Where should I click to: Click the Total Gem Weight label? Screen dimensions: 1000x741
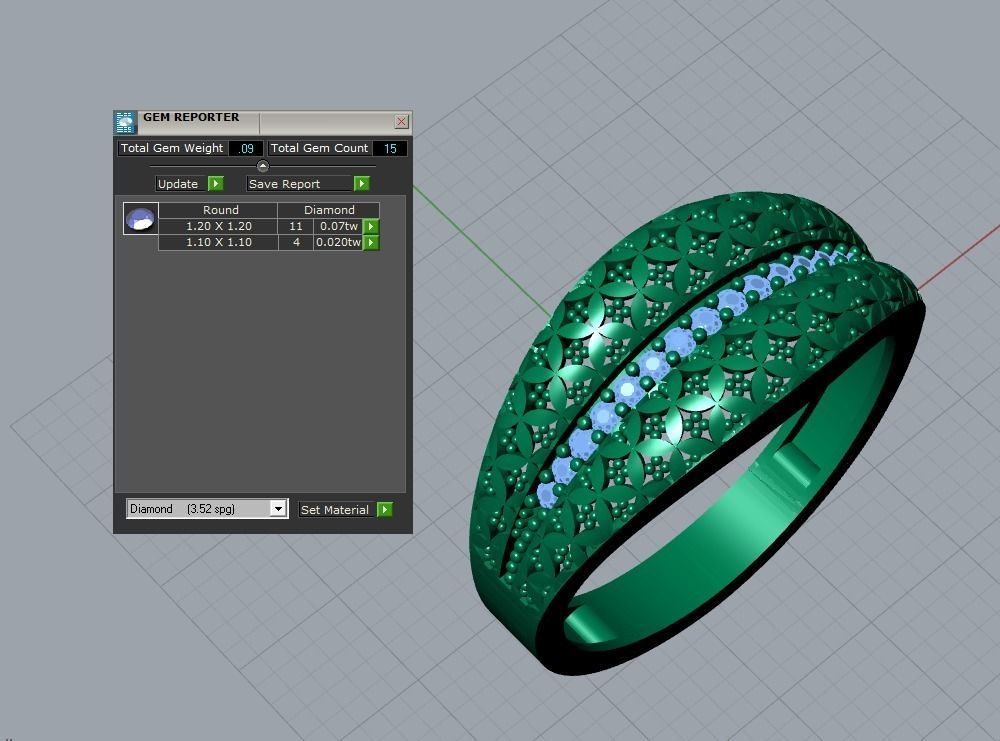172,148
